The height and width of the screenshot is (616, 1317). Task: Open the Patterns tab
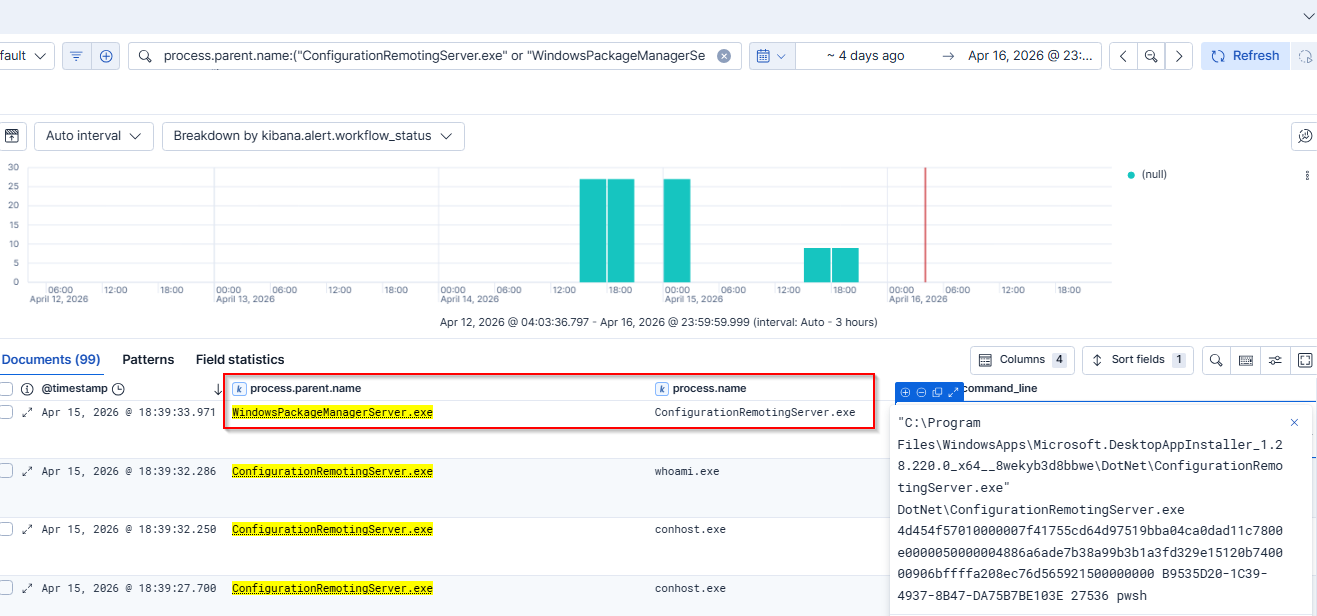click(x=148, y=359)
